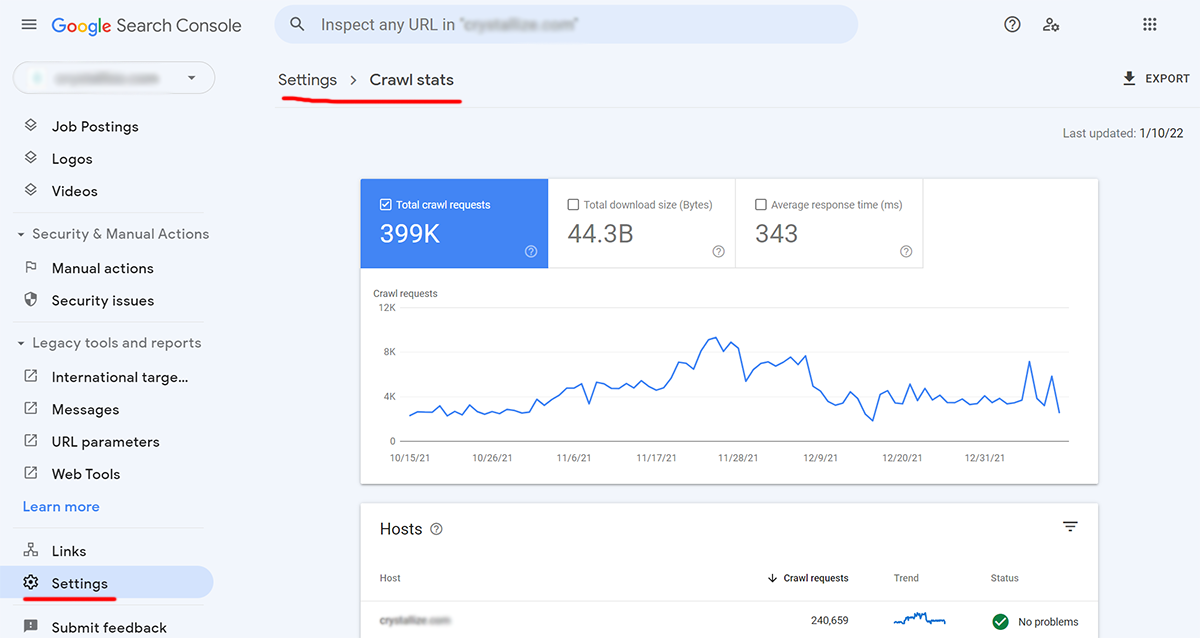Click the International targeting external-link icon
This screenshot has height=638, width=1200.
click(x=31, y=376)
